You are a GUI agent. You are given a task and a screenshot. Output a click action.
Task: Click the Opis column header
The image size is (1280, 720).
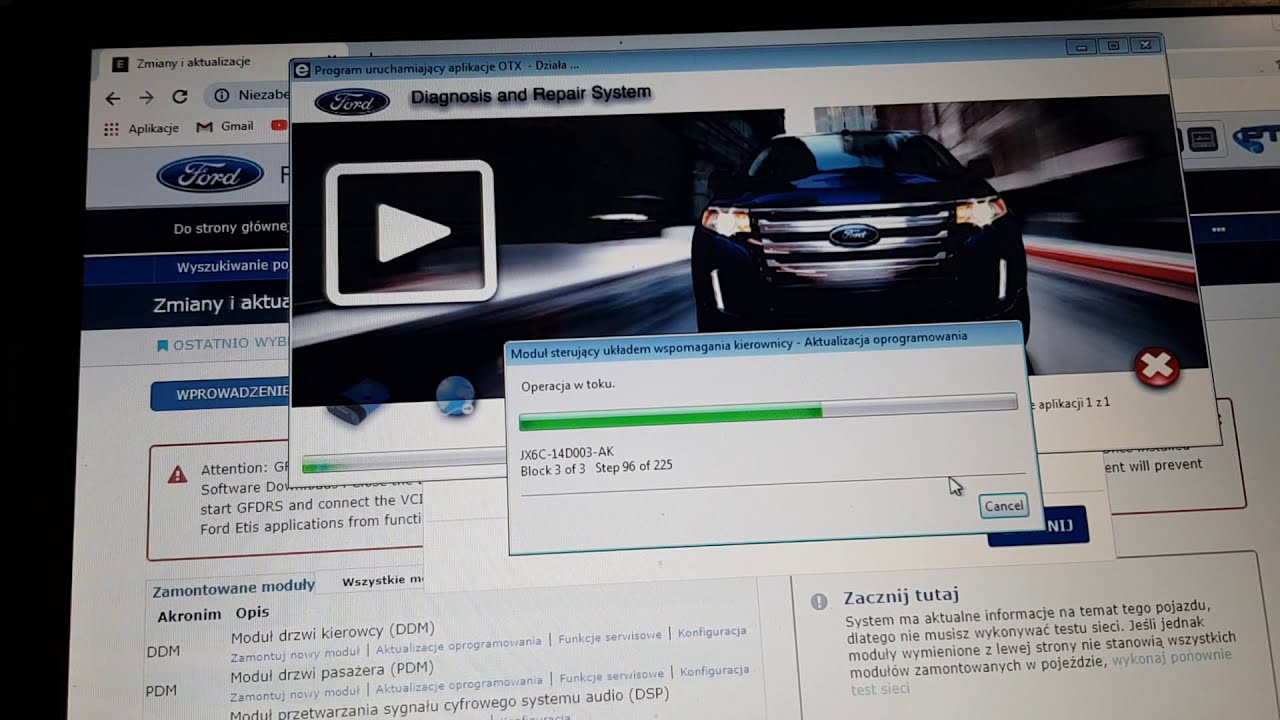pyautogui.click(x=253, y=612)
